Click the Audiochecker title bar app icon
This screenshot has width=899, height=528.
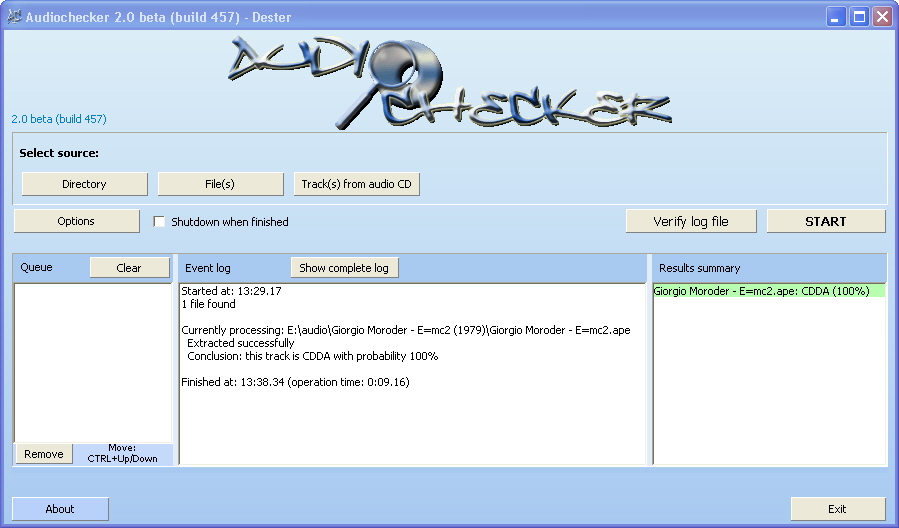14,17
